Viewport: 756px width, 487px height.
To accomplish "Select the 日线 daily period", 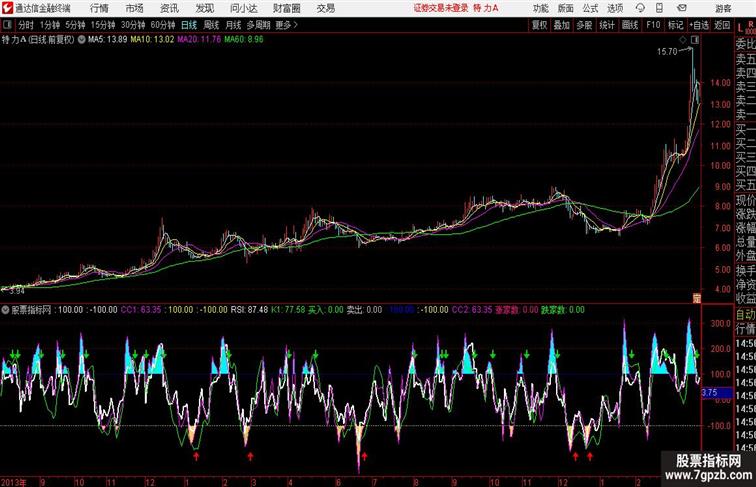I will (x=189, y=25).
